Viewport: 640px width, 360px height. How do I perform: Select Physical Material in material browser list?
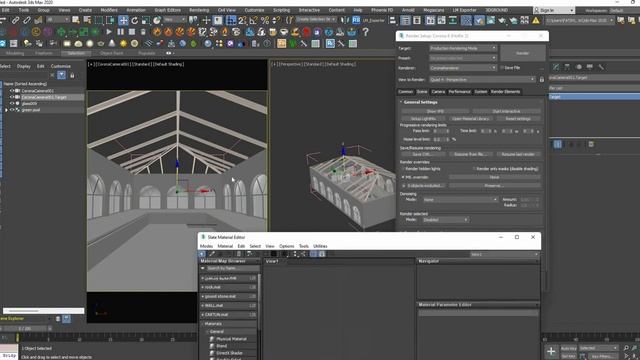231,339
